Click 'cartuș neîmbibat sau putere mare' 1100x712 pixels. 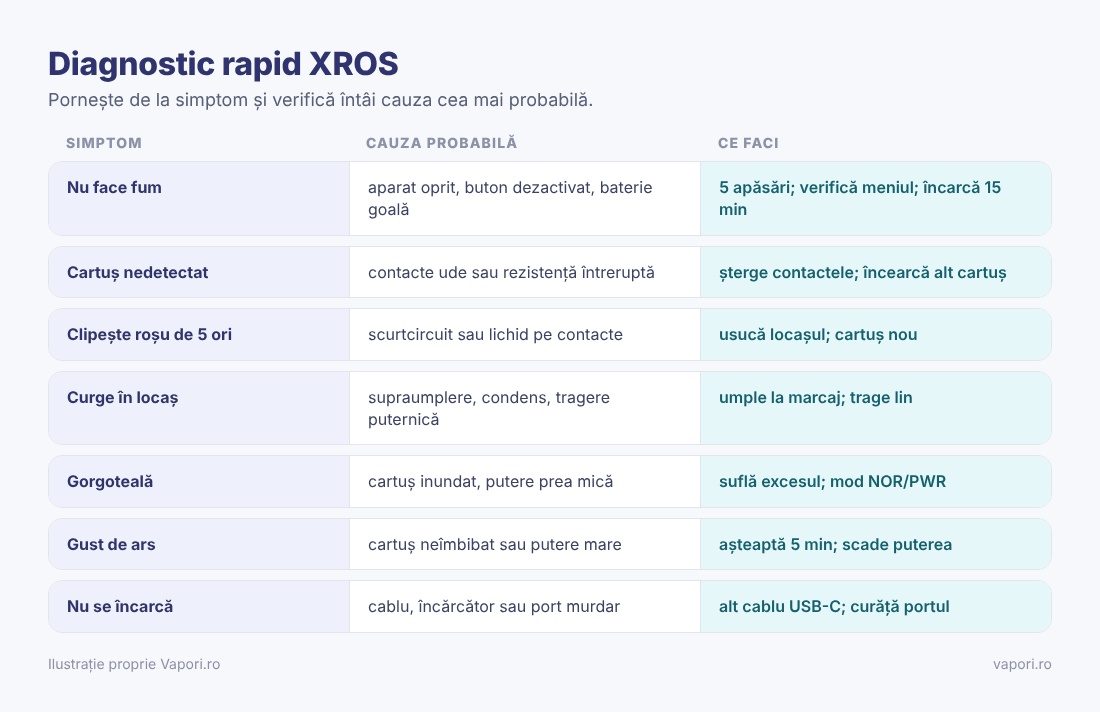495,544
